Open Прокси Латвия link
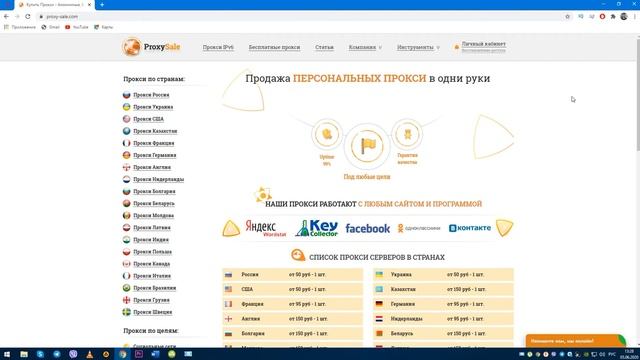 [152, 228]
